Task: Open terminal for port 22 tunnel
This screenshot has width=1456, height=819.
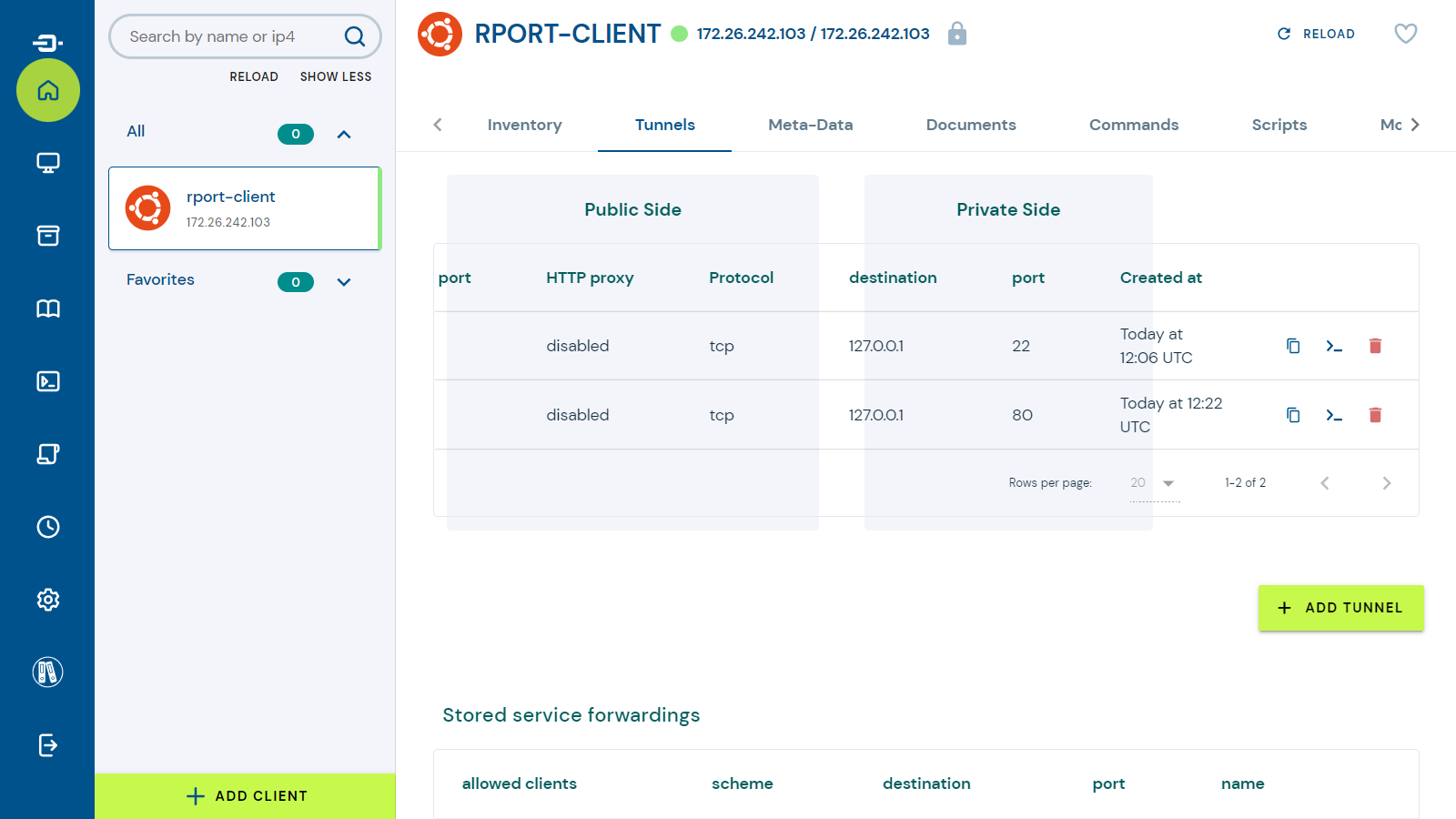Action: pos(1334,346)
